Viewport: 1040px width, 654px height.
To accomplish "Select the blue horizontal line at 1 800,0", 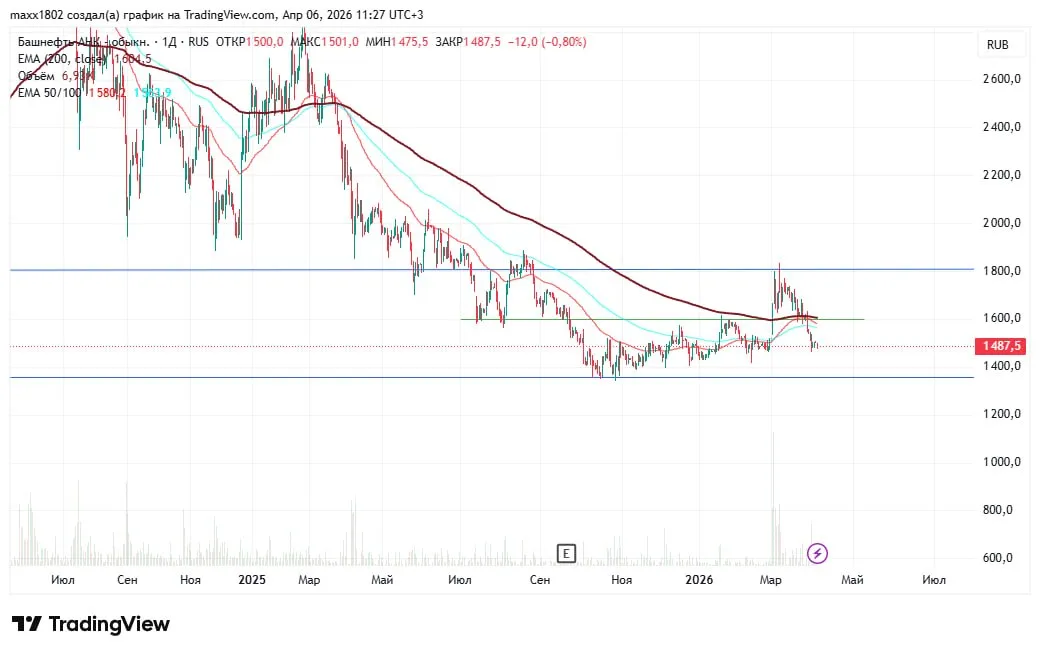I will pos(300,270).
